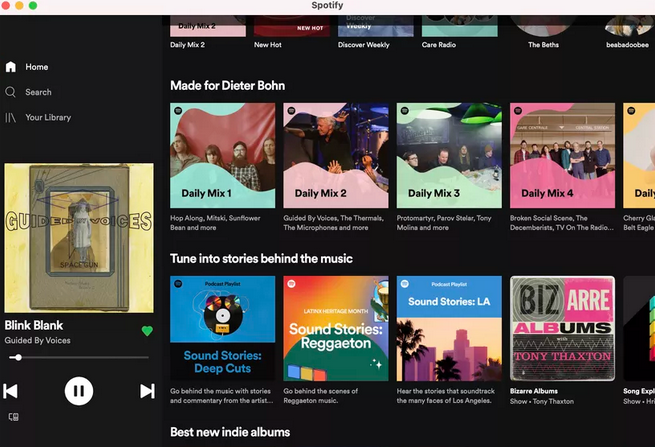The image size is (655, 447).
Task: Open Sound Stories: Reggaeton playlist cover
Action: (x=336, y=328)
